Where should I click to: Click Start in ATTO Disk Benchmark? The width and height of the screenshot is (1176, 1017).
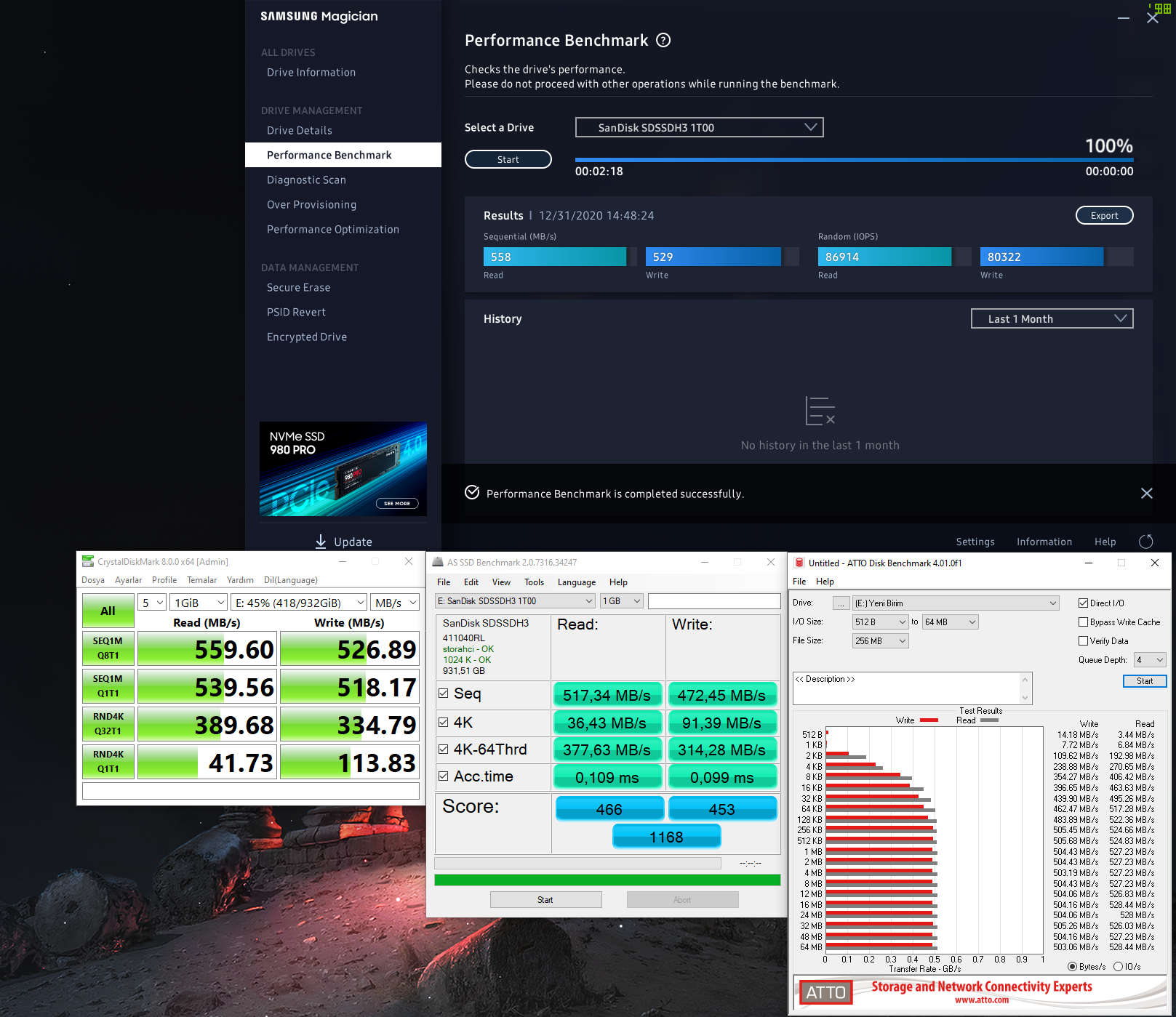pos(1145,681)
